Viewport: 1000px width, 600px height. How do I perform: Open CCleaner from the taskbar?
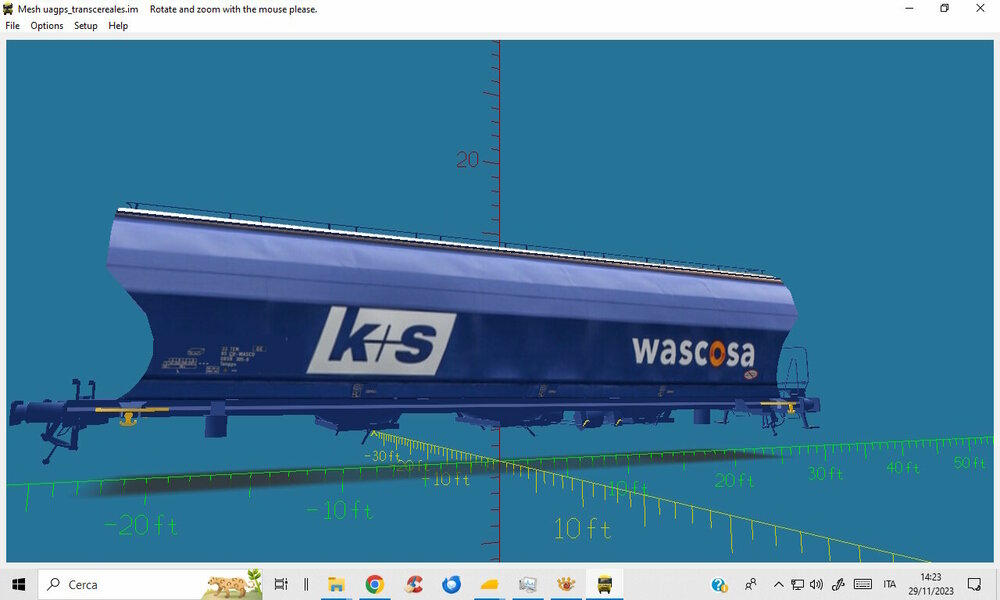click(413, 584)
